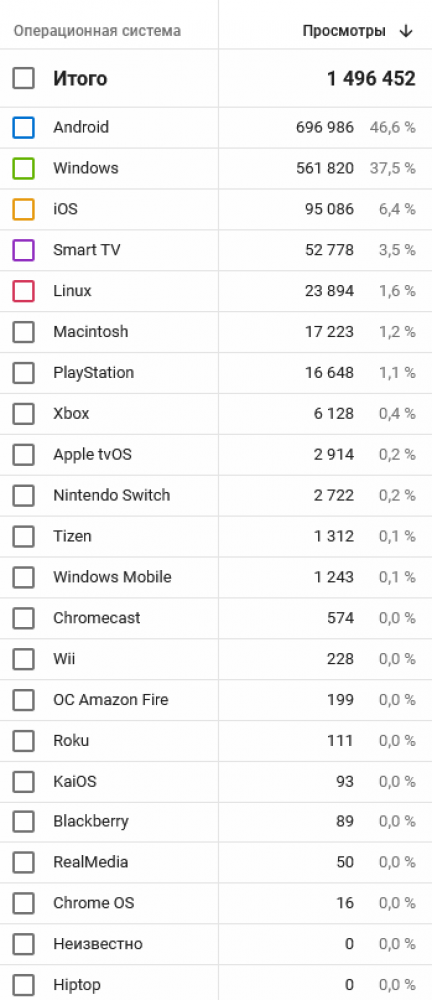Check the Chromecast checkbox
This screenshot has width=432, height=1000.
24,618
